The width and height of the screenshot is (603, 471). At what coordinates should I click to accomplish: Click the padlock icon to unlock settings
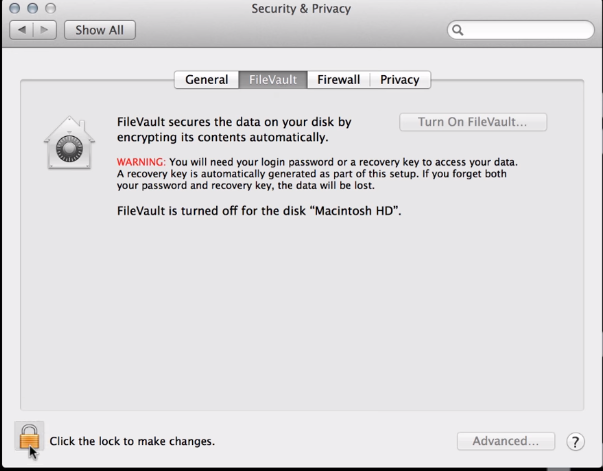pyautogui.click(x=29, y=437)
